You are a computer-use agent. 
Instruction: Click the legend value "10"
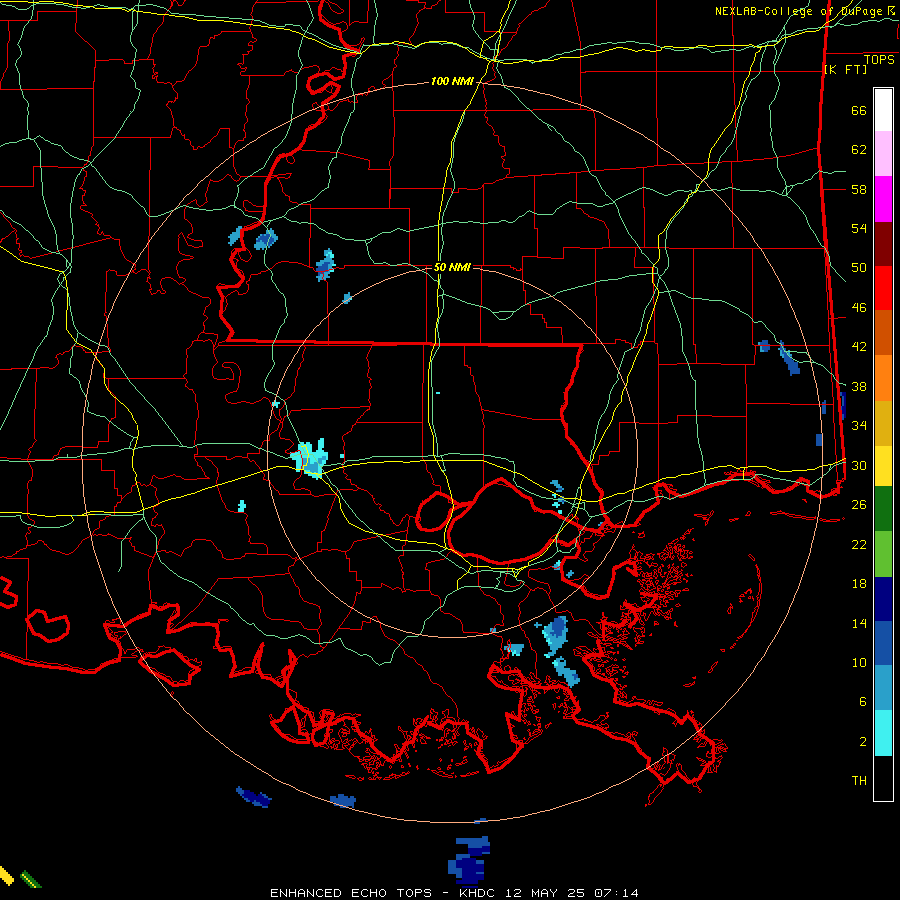click(x=859, y=662)
